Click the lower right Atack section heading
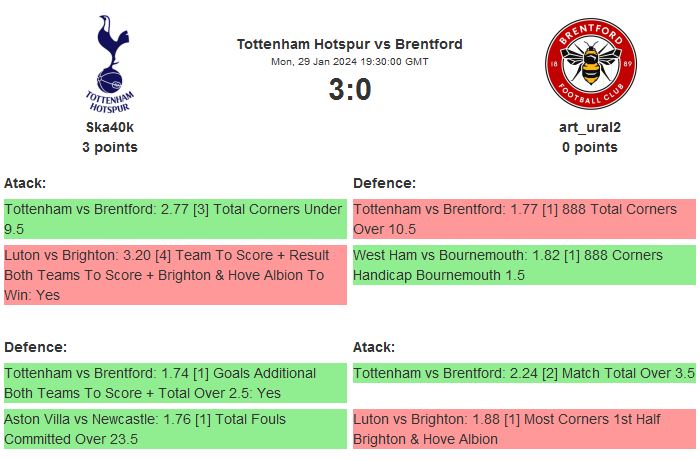 tap(374, 347)
